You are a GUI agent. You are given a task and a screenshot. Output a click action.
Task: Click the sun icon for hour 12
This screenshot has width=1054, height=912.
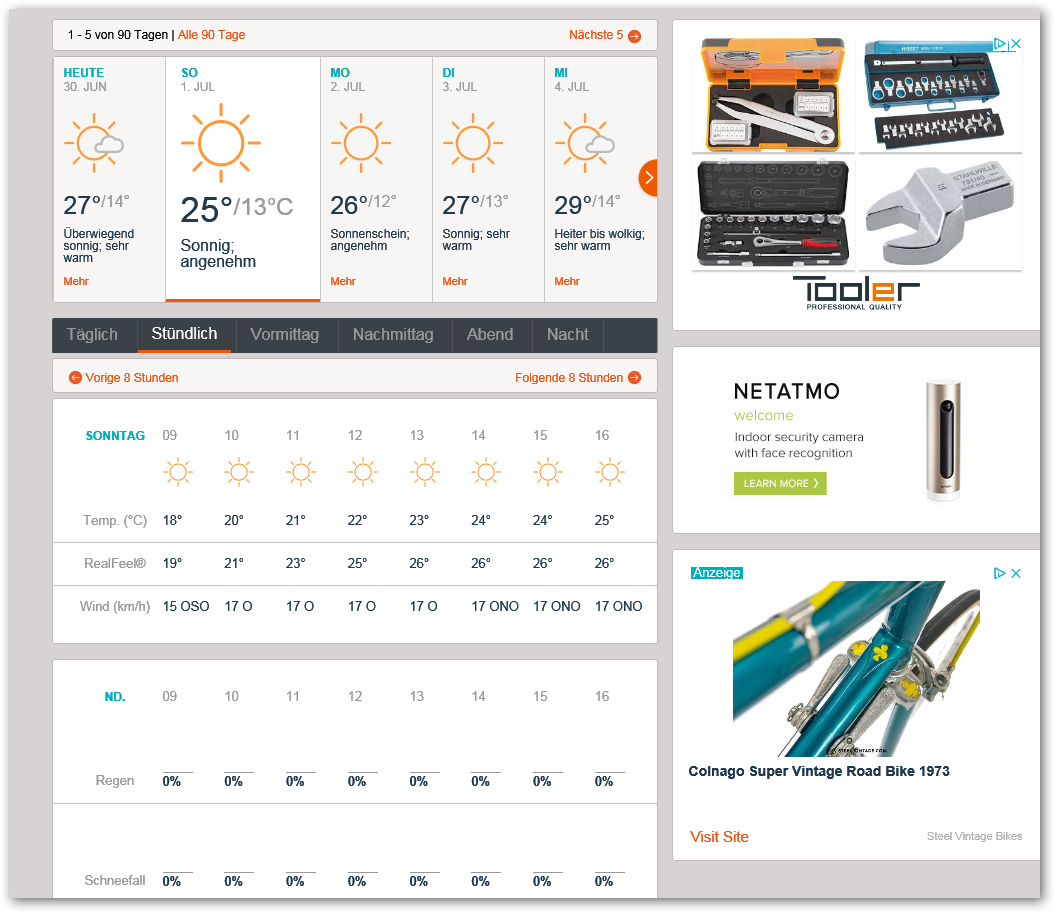(362, 472)
